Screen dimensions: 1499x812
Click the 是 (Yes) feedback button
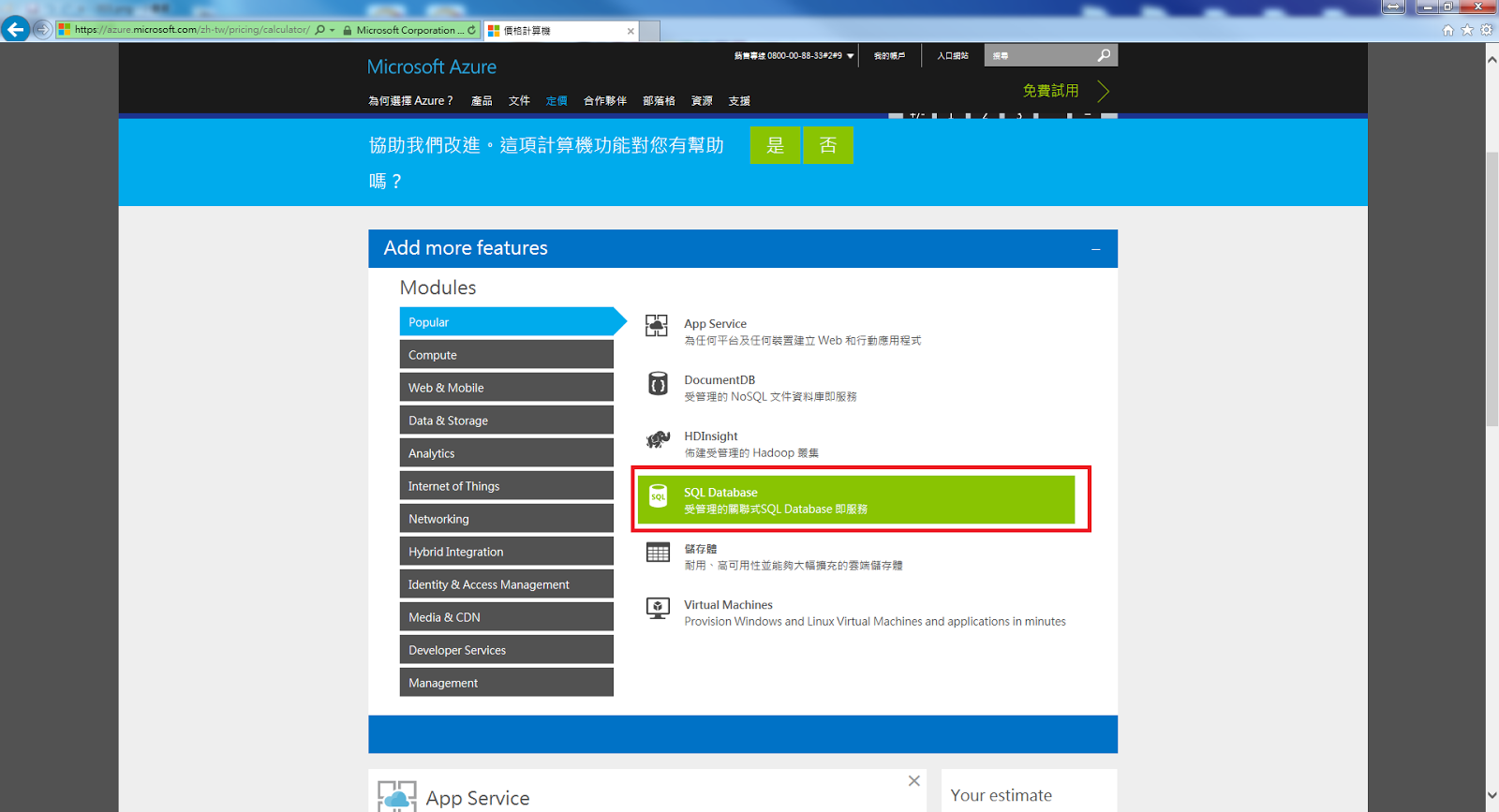775,145
